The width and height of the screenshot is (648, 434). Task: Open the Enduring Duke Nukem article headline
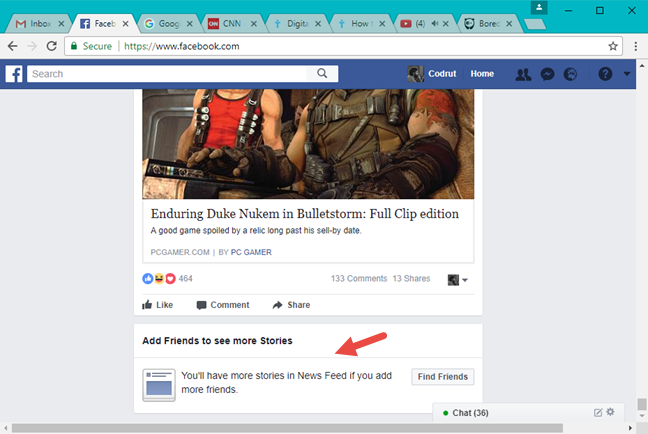coord(305,214)
